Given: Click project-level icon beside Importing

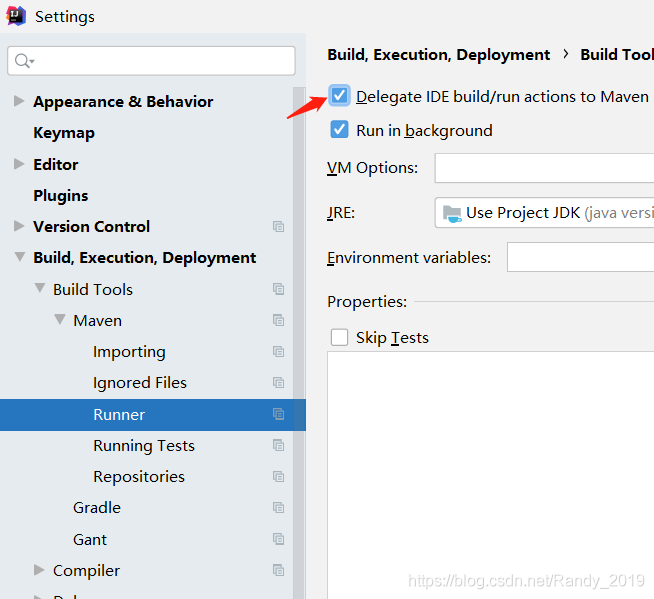Looking at the screenshot, I should click(278, 352).
